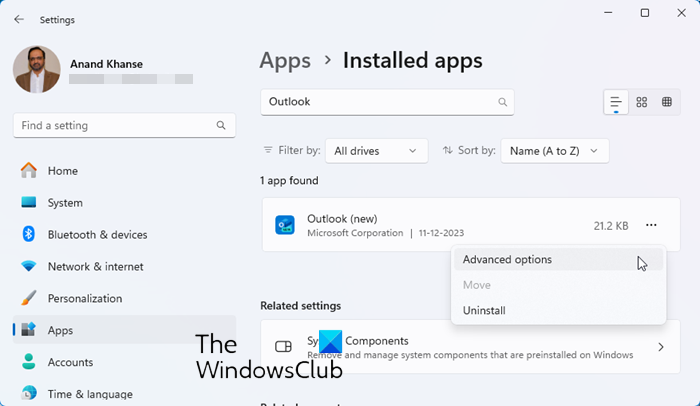Select the Apps sidebar item
This screenshot has height=406, width=700.
point(124,330)
